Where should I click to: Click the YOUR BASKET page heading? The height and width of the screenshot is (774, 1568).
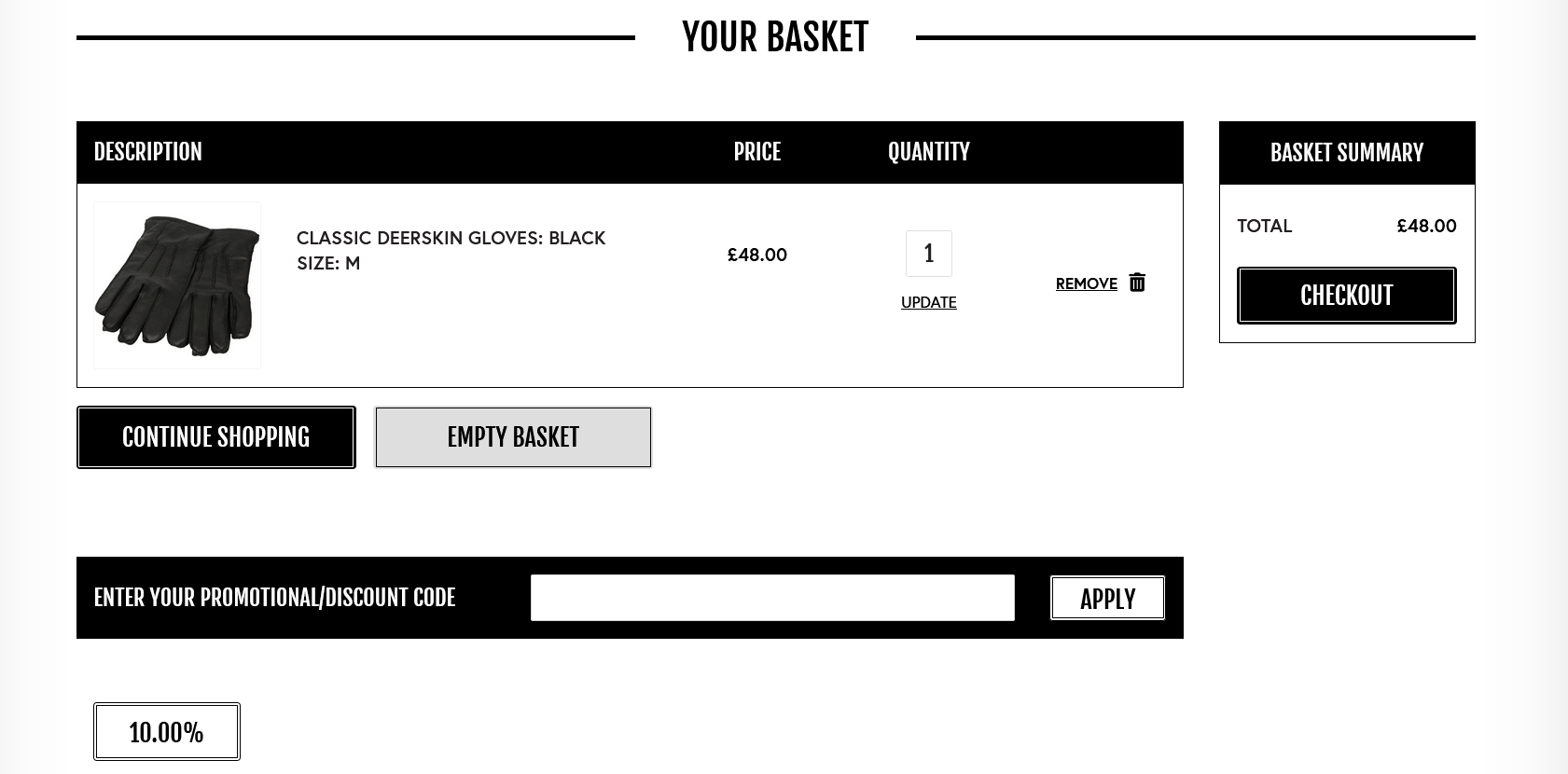coord(775,37)
